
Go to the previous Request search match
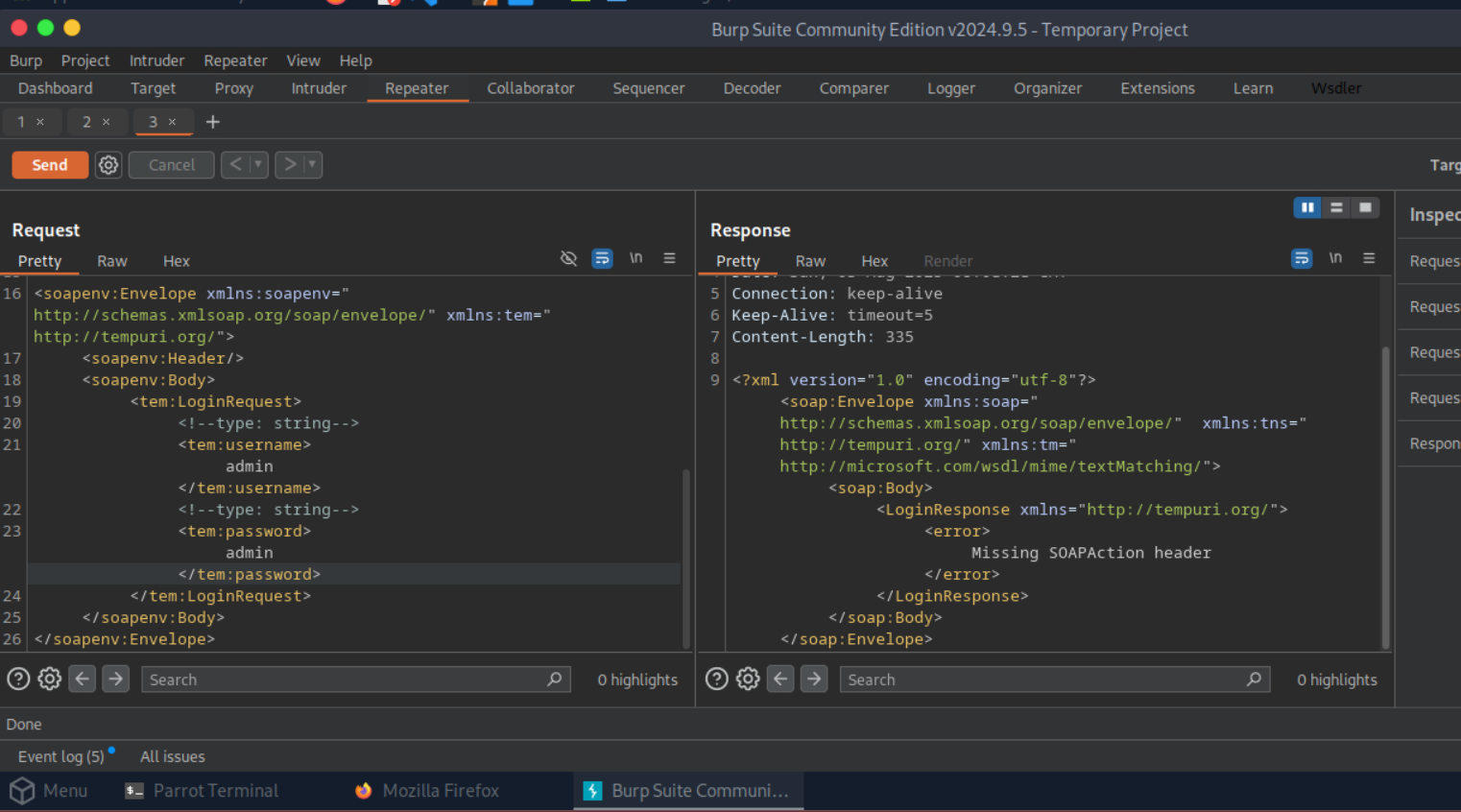click(x=83, y=680)
